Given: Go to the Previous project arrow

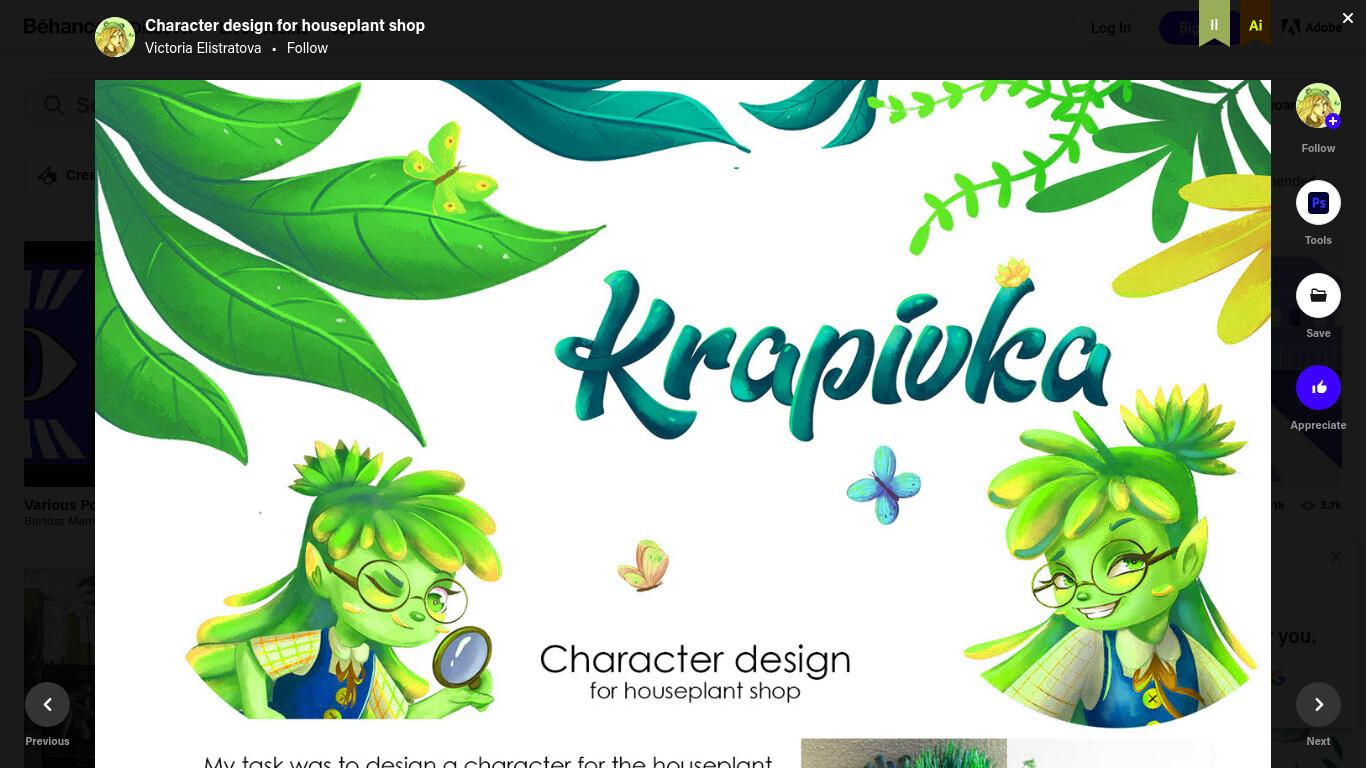Looking at the screenshot, I should 47,705.
